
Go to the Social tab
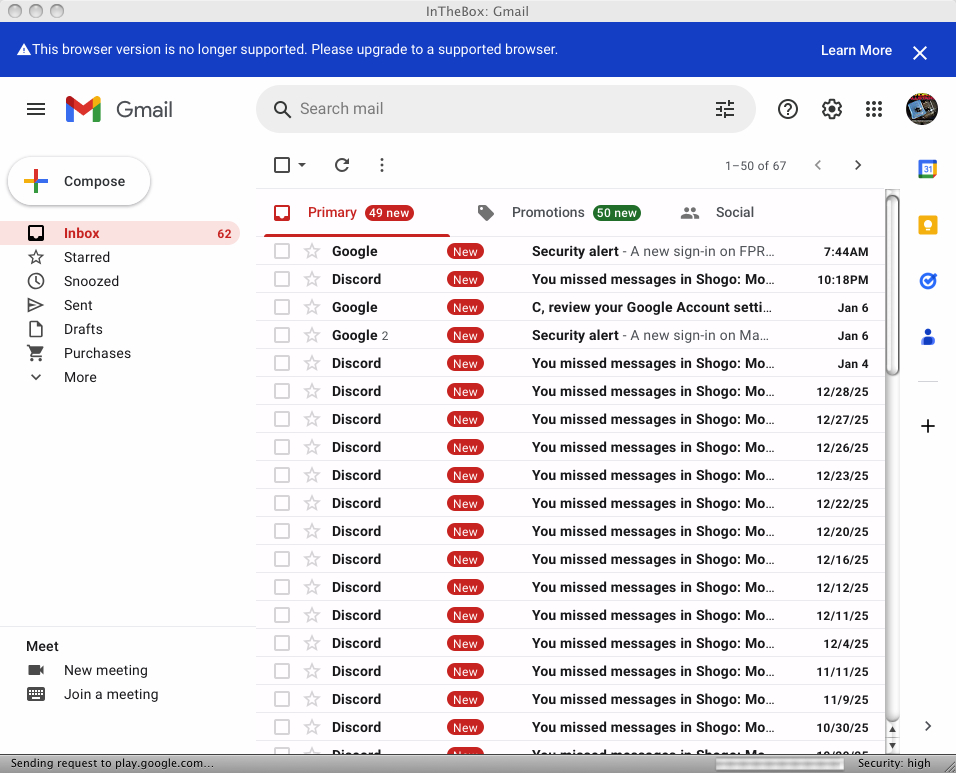(734, 212)
